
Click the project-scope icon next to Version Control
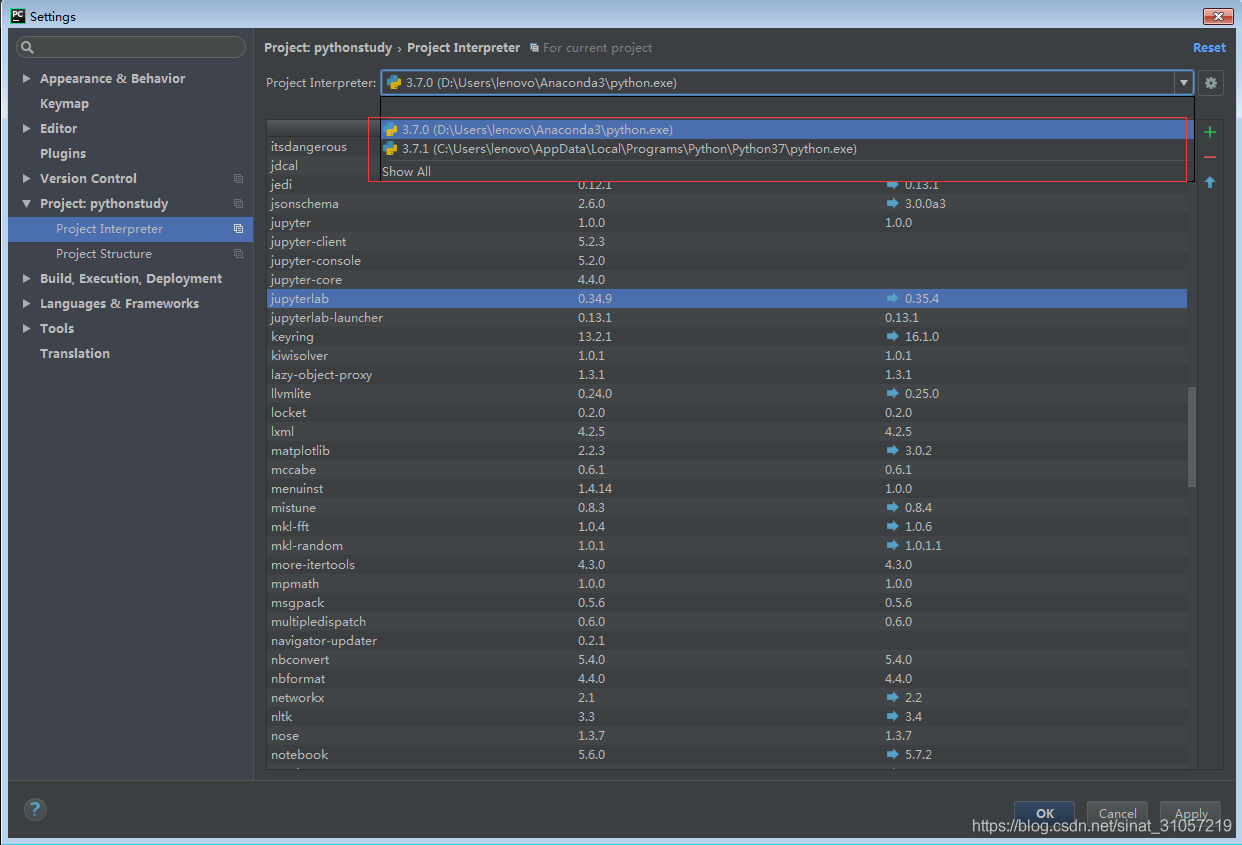(x=238, y=179)
